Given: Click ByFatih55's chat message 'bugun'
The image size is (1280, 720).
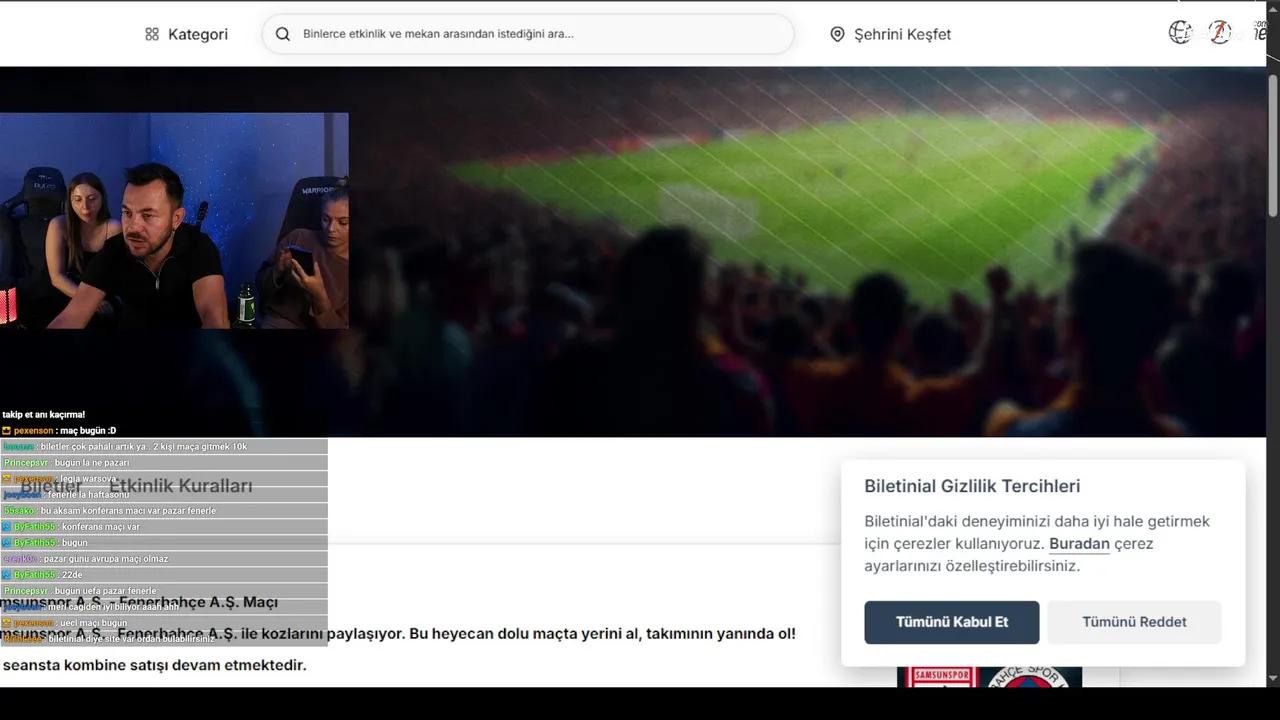Looking at the screenshot, I should point(75,543).
